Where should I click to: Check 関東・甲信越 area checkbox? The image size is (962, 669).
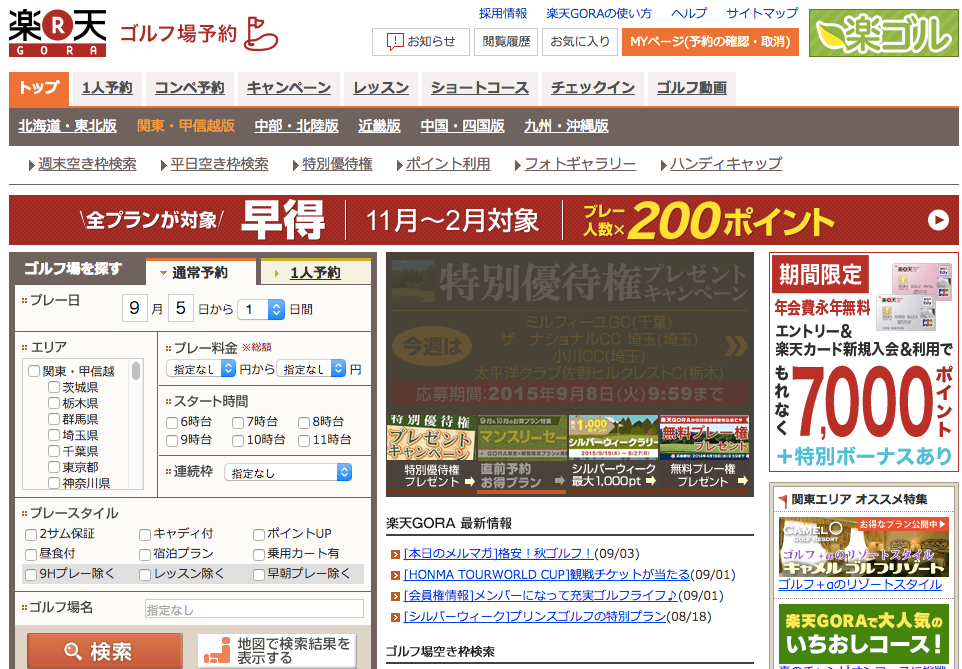tap(34, 371)
